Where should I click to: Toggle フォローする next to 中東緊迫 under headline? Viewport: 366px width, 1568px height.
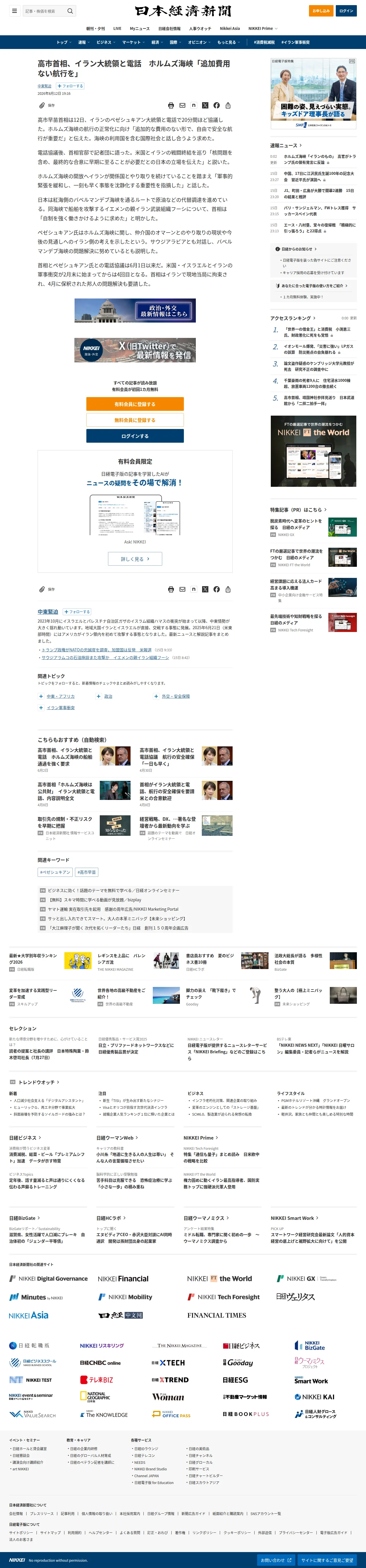(70, 86)
